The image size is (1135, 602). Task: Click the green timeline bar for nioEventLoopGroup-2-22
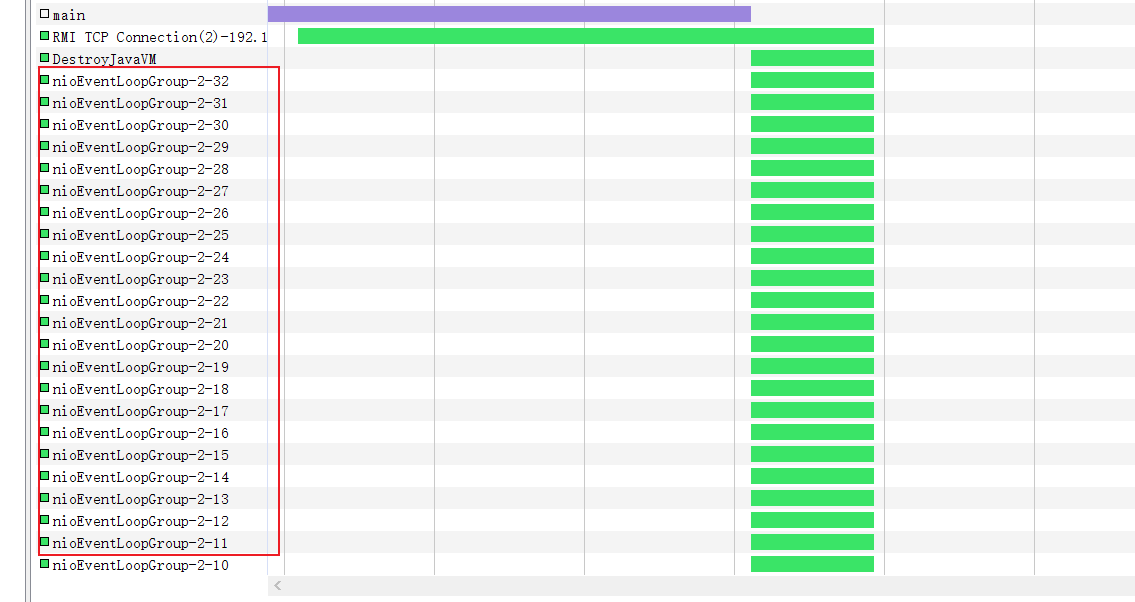[x=812, y=300]
